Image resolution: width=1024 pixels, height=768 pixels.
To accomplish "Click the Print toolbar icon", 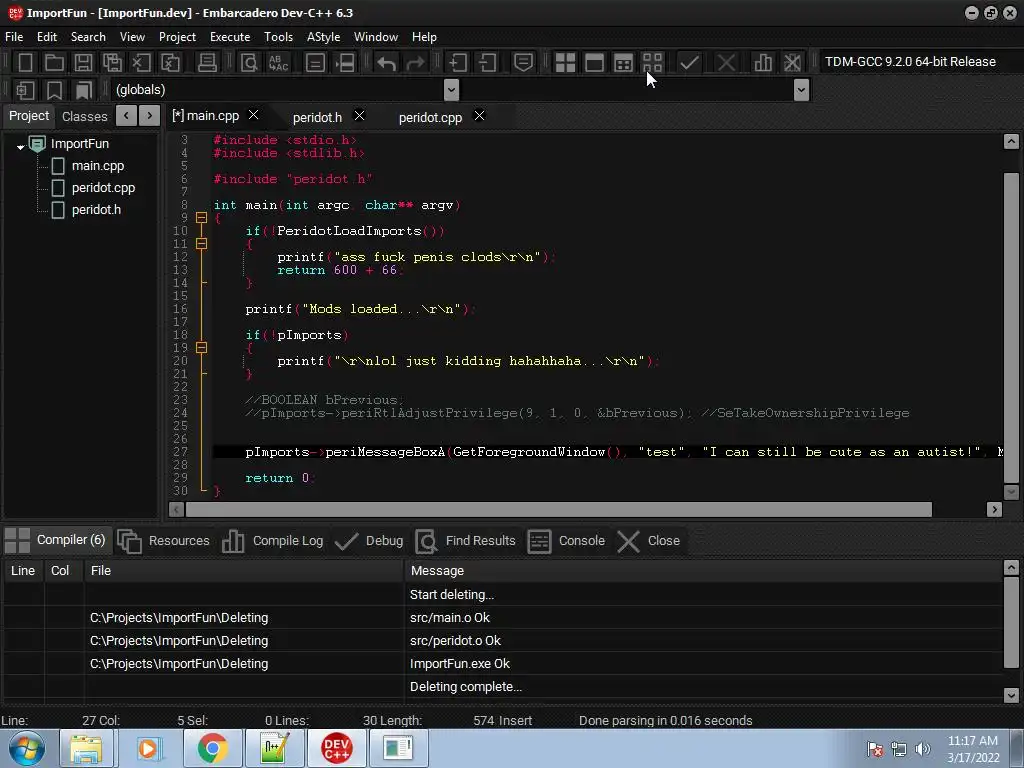I will [207, 62].
